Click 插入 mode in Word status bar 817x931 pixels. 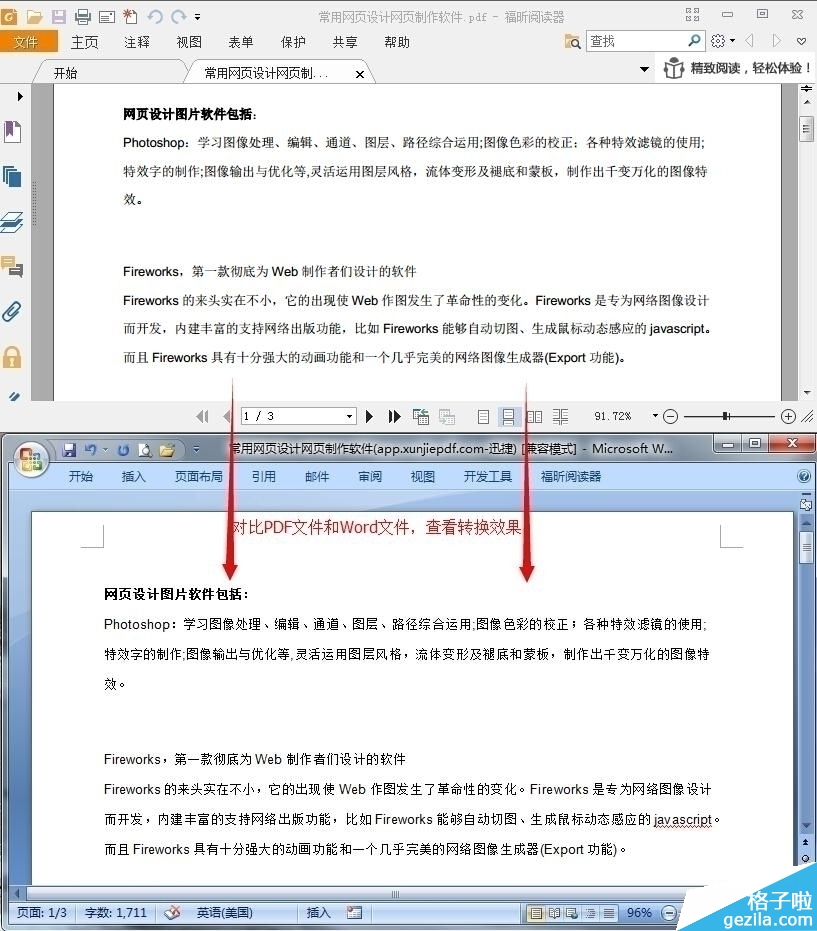318,913
